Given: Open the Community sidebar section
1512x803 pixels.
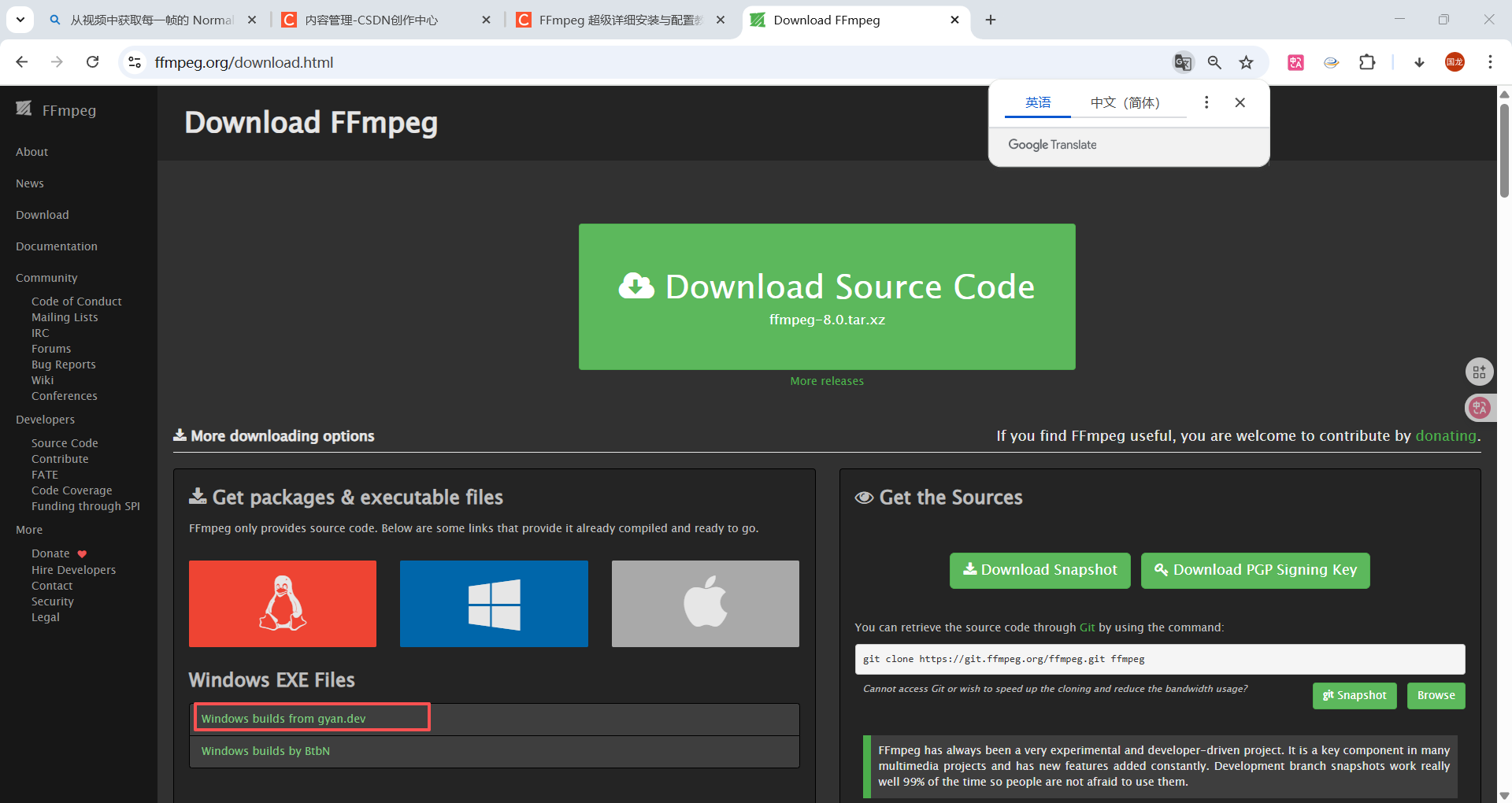Looking at the screenshot, I should [46, 278].
